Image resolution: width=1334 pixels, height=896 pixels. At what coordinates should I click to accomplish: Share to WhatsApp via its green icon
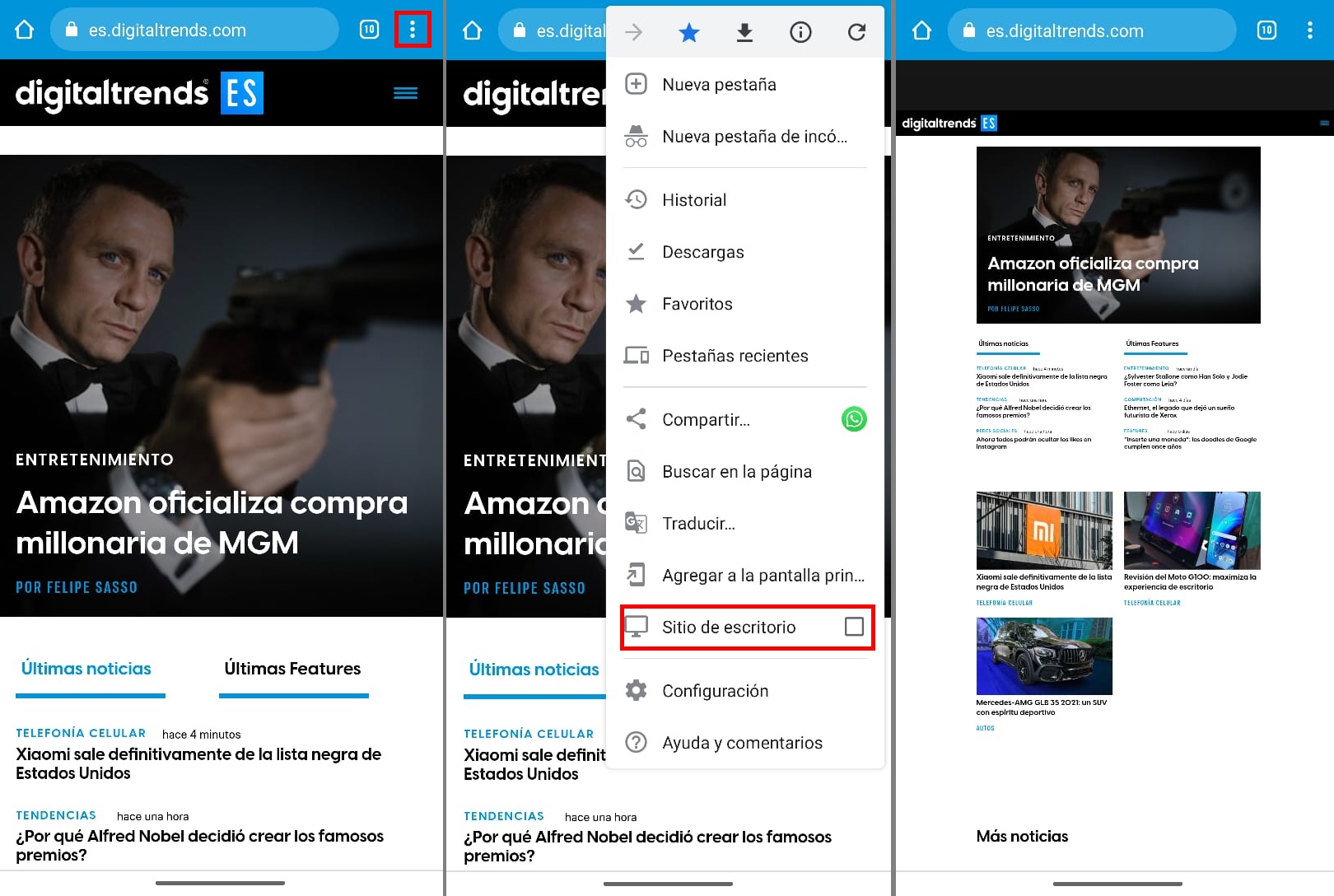tap(854, 419)
